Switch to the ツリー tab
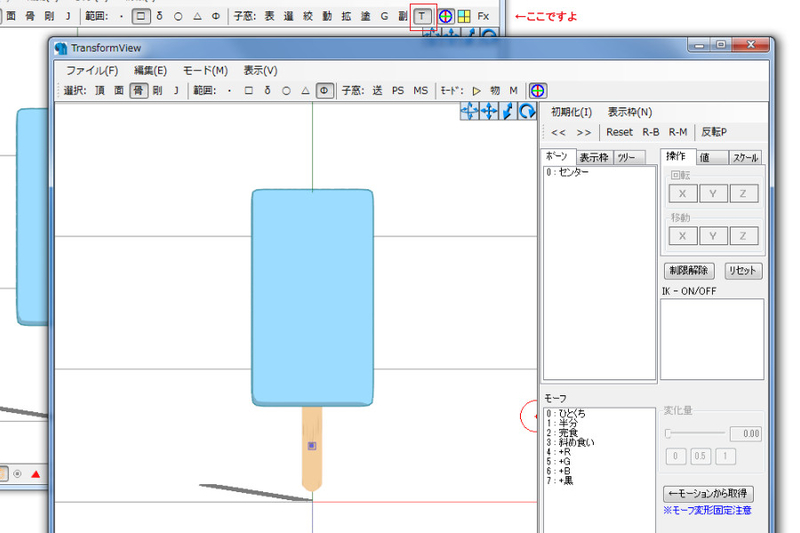The image size is (800, 533). (629, 158)
